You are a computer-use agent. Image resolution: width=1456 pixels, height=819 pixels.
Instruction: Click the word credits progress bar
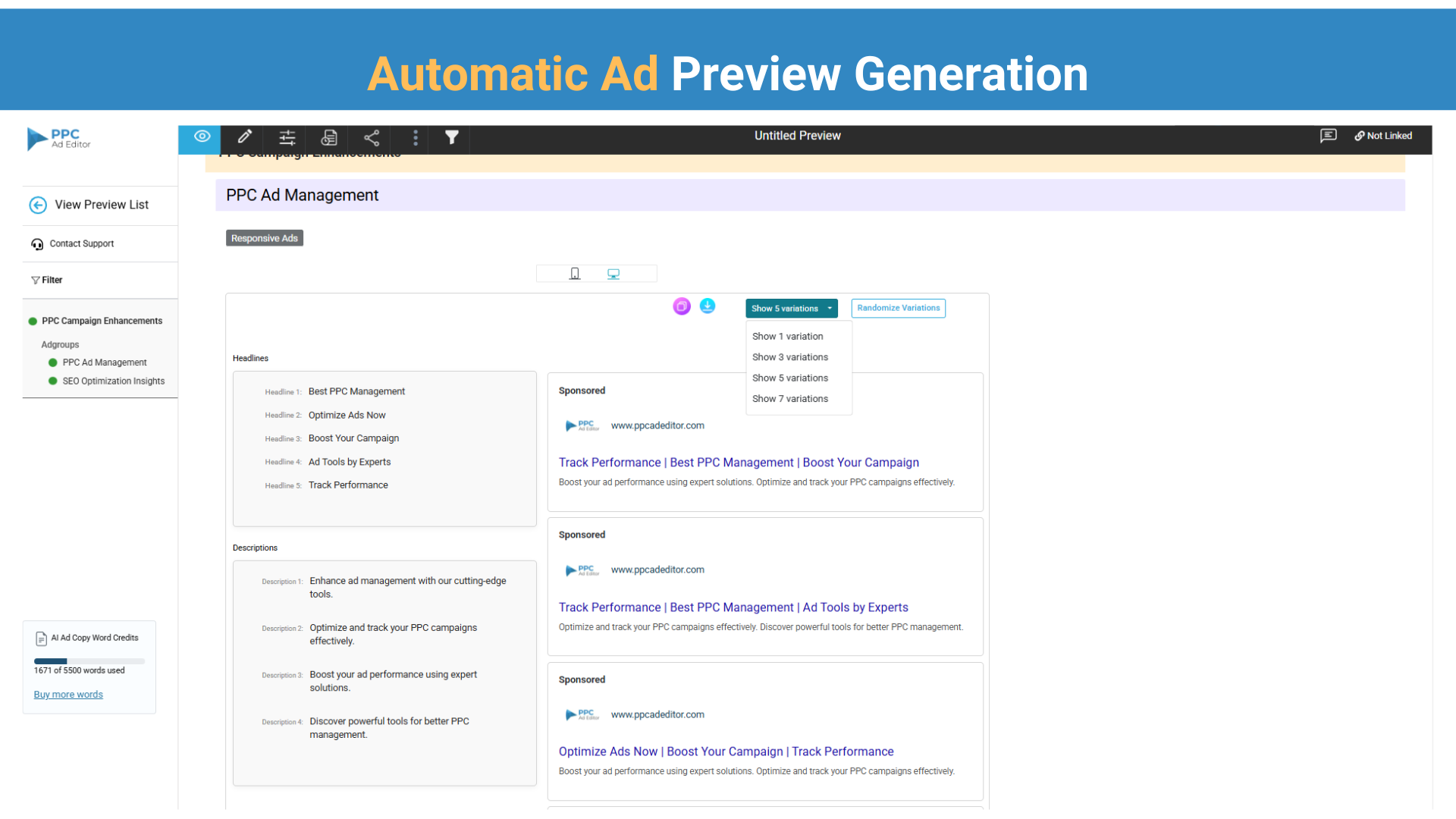tap(89, 661)
